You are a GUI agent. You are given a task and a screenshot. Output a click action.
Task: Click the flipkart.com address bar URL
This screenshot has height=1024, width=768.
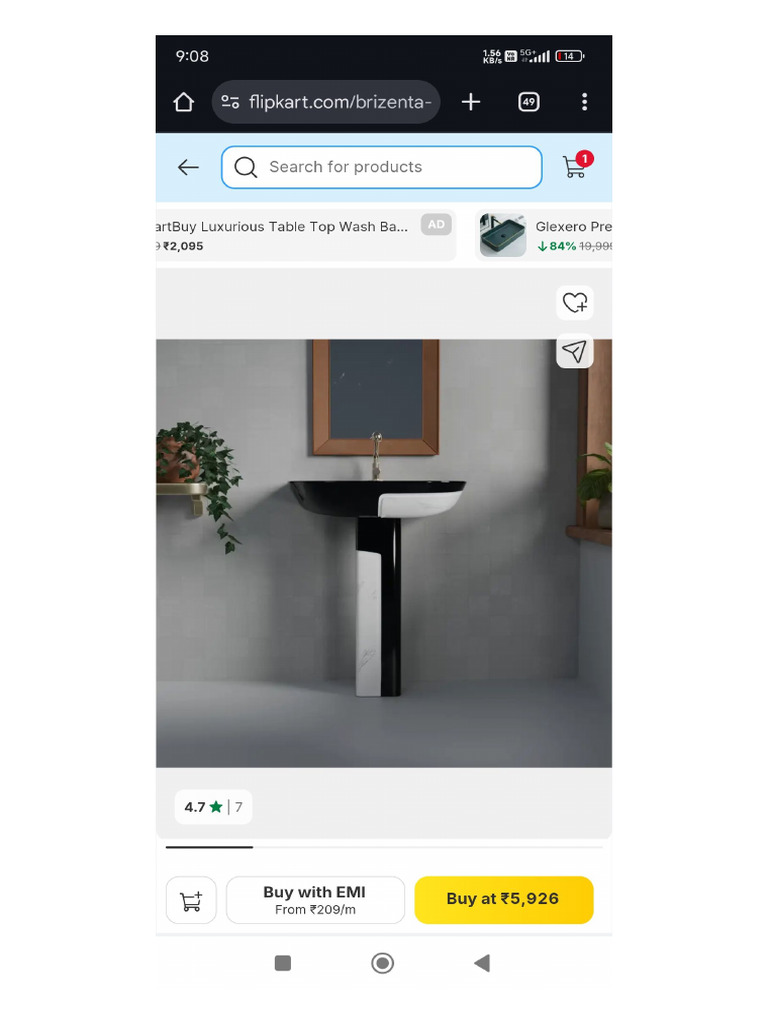click(x=340, y=102)
